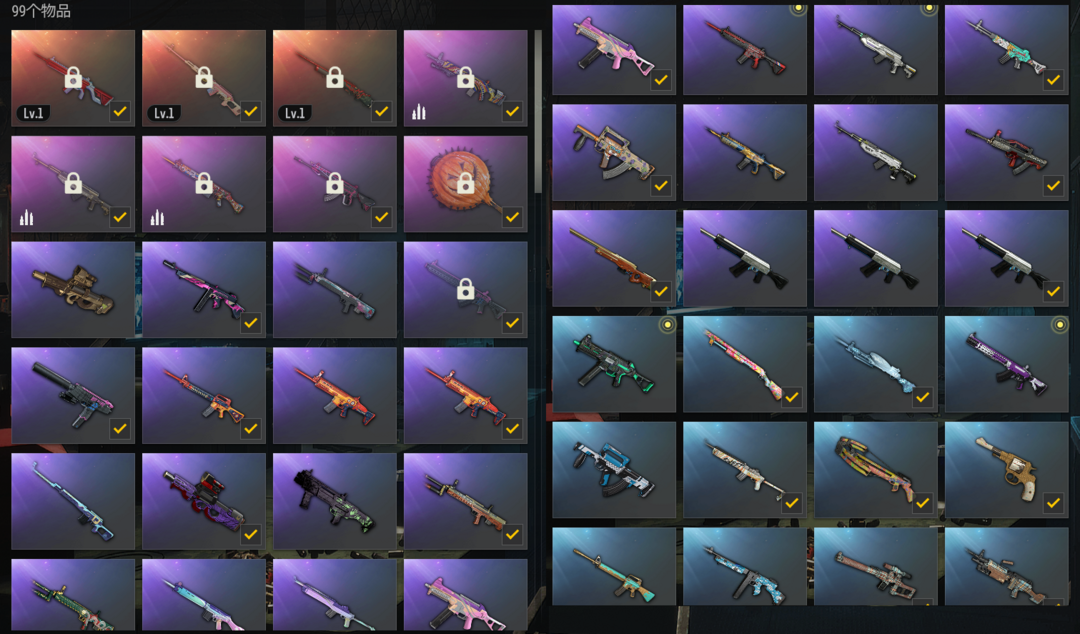
Task: Open the purple P90 with red sight
Action: [204, 501]
